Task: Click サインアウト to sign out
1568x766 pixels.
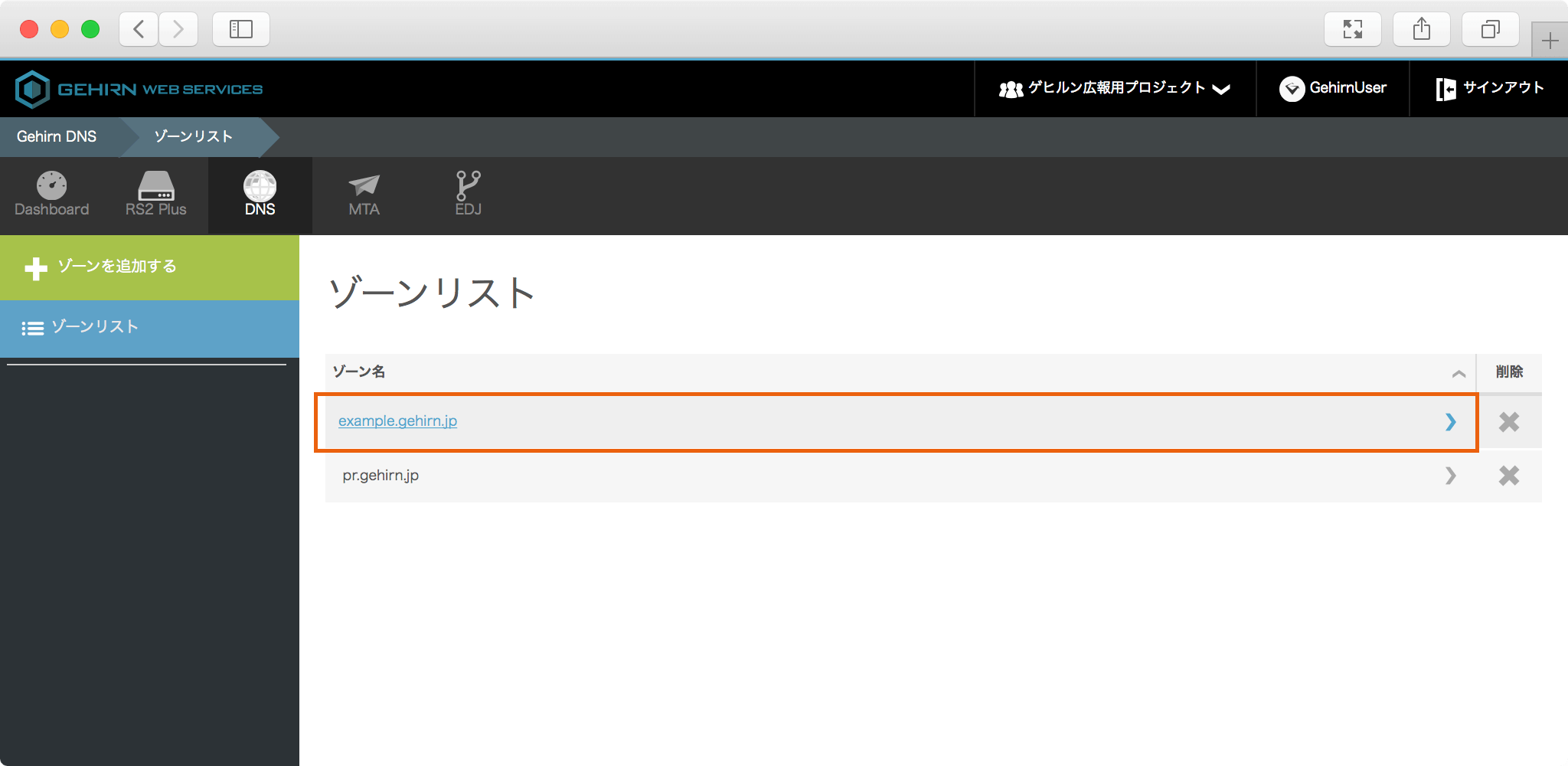Action: click(1489, 89)
